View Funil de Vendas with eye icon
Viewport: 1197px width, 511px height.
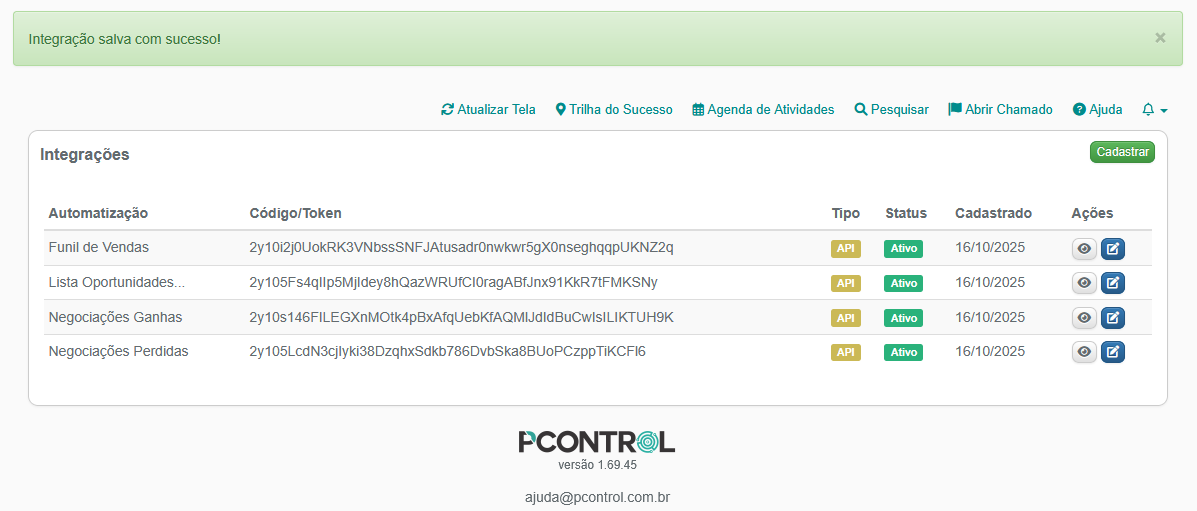[1084, 249]
